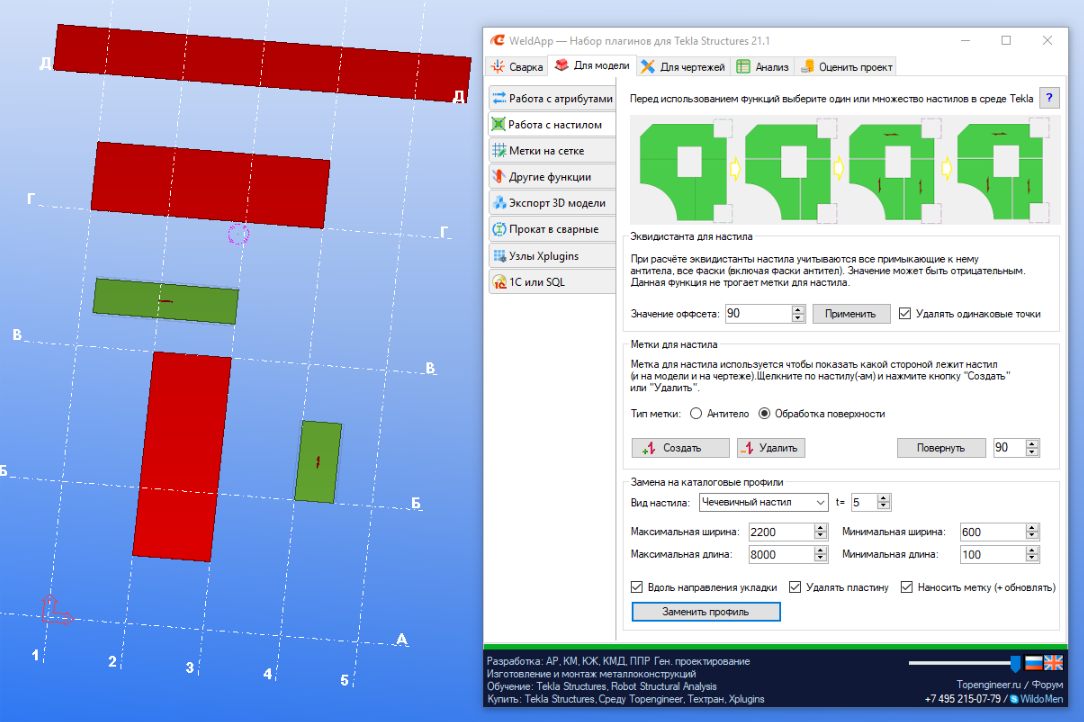Click the Повернуть button
Viewport: 1084px width, 722px height.
click(940, 448)
